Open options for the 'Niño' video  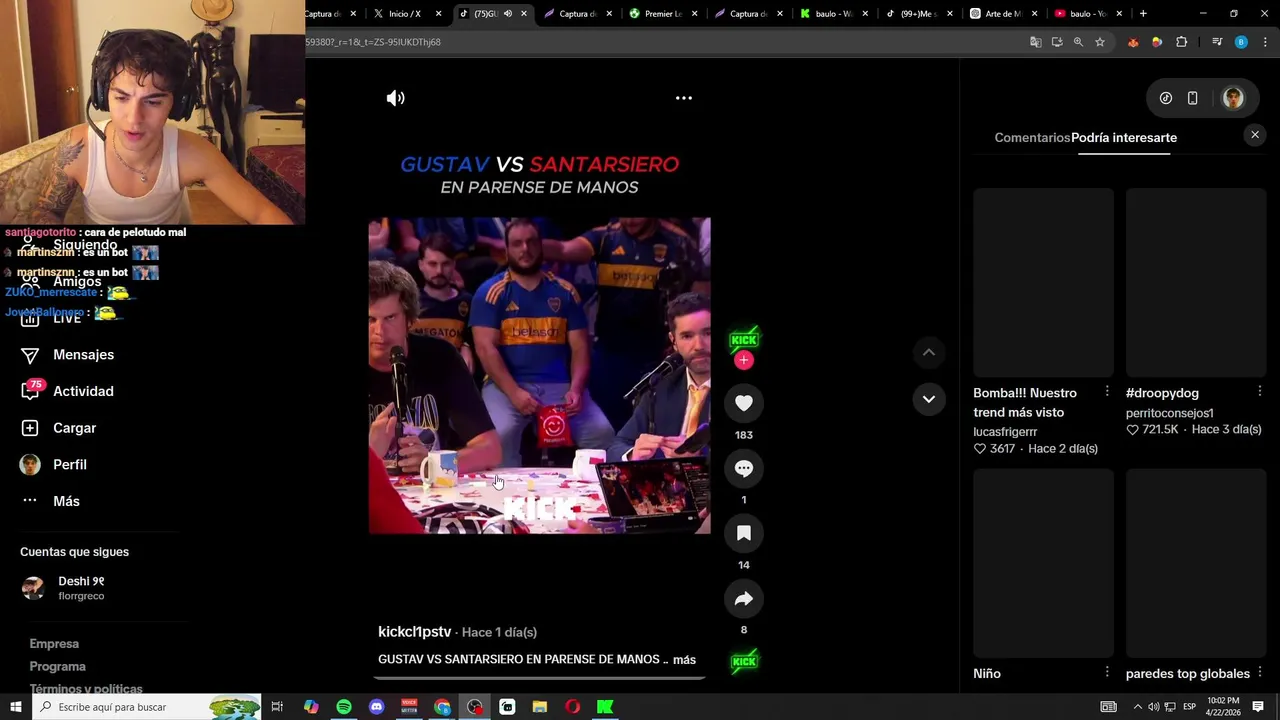(x=1107, y=672)
